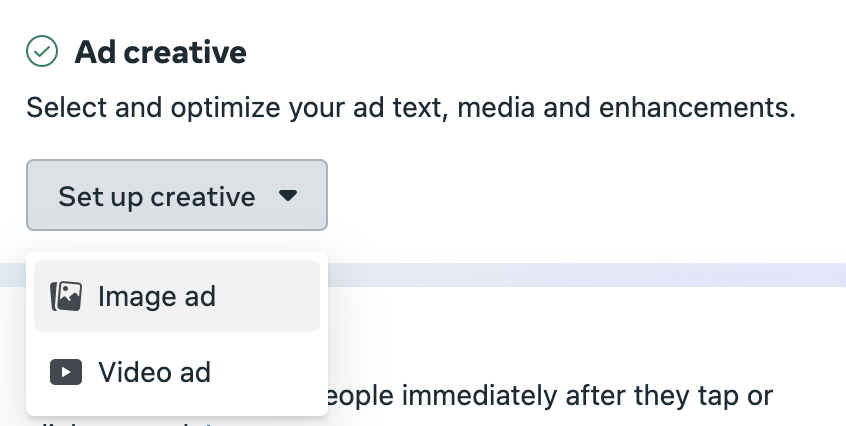Click the play icon beside Video ad
This screenshot has width=846, height=426.
click(x=66, y=372)
